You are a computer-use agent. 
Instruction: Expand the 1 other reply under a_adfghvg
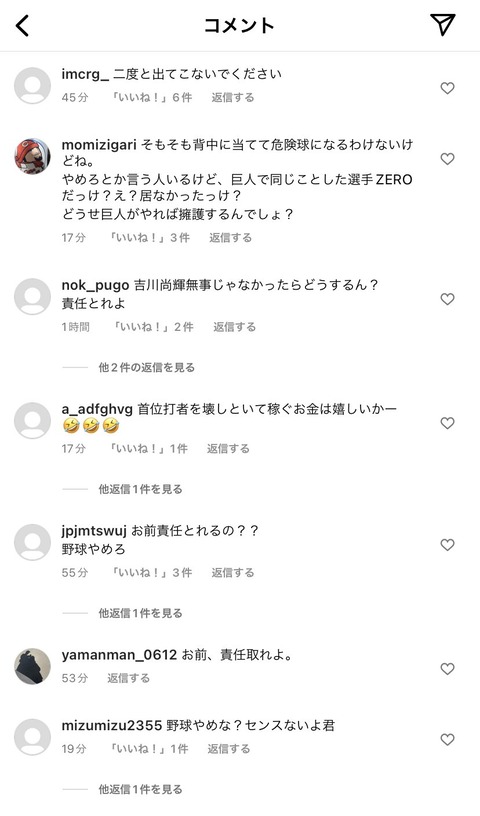[140, 489]
